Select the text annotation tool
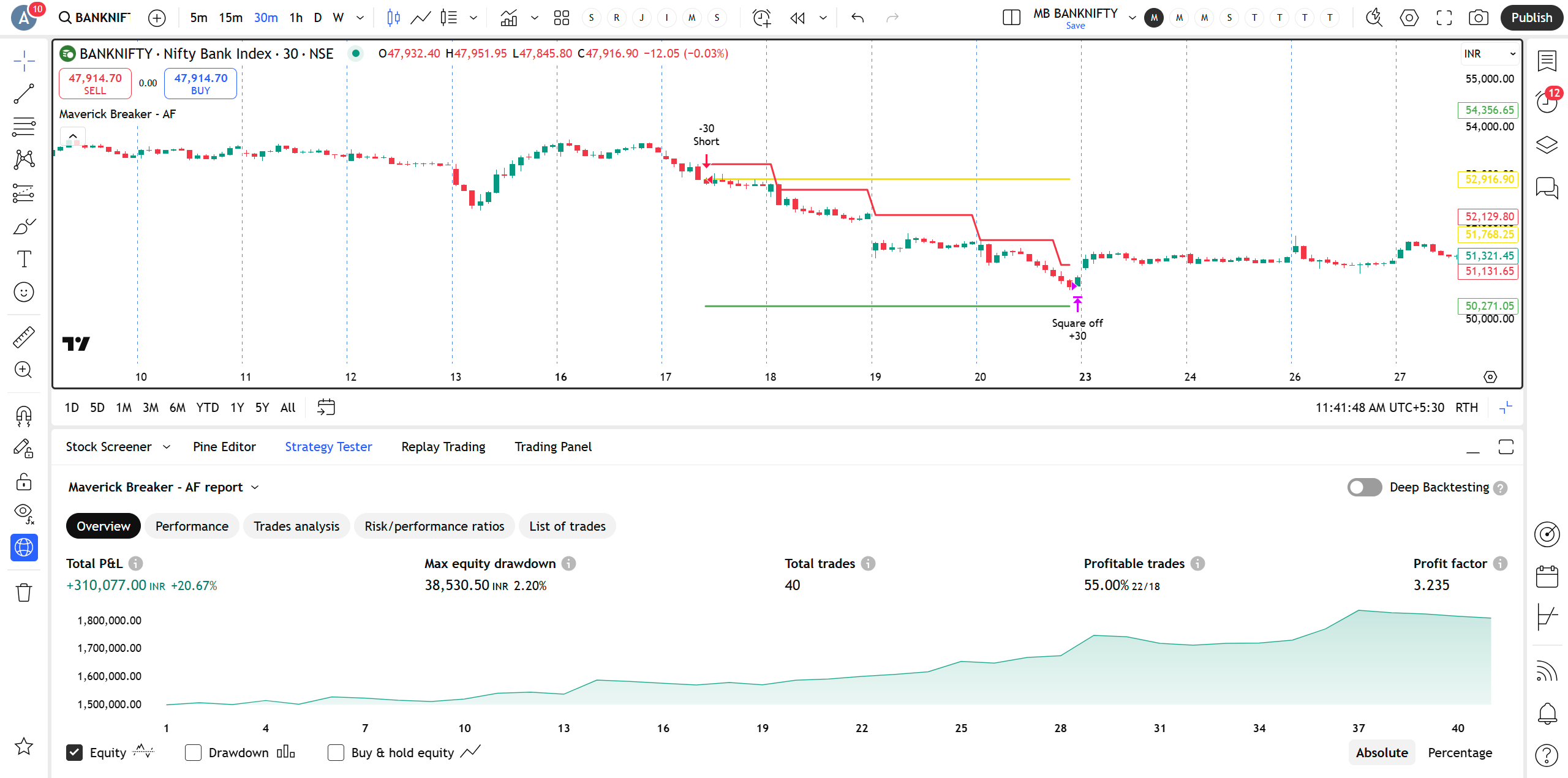1568x778 pixels. (24, 259)
